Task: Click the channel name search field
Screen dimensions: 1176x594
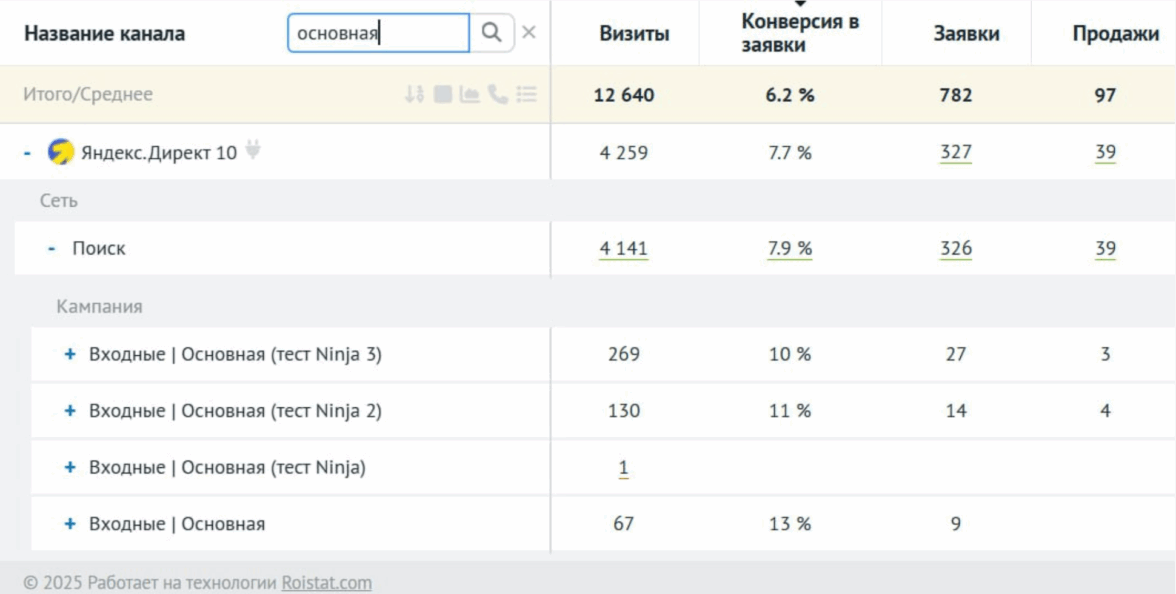Action: tap(378, 33)
